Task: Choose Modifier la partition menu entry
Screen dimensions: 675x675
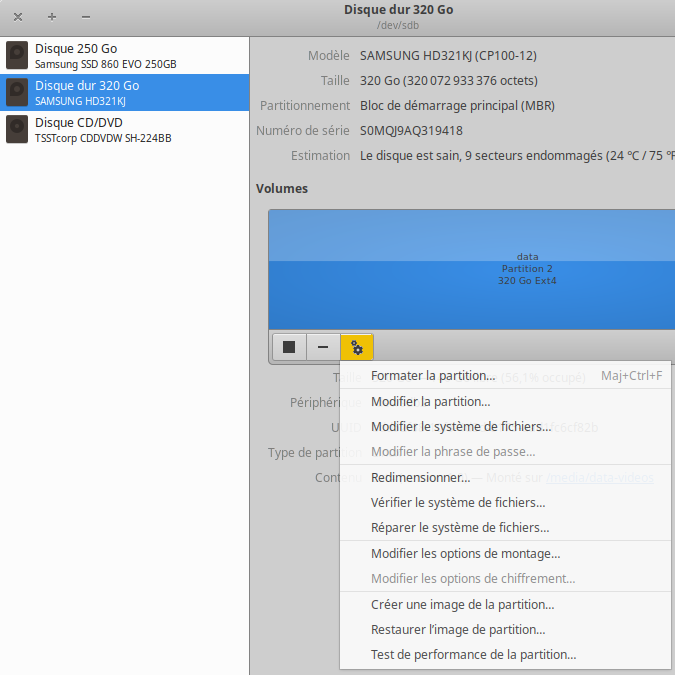Action: pos(505,402)
